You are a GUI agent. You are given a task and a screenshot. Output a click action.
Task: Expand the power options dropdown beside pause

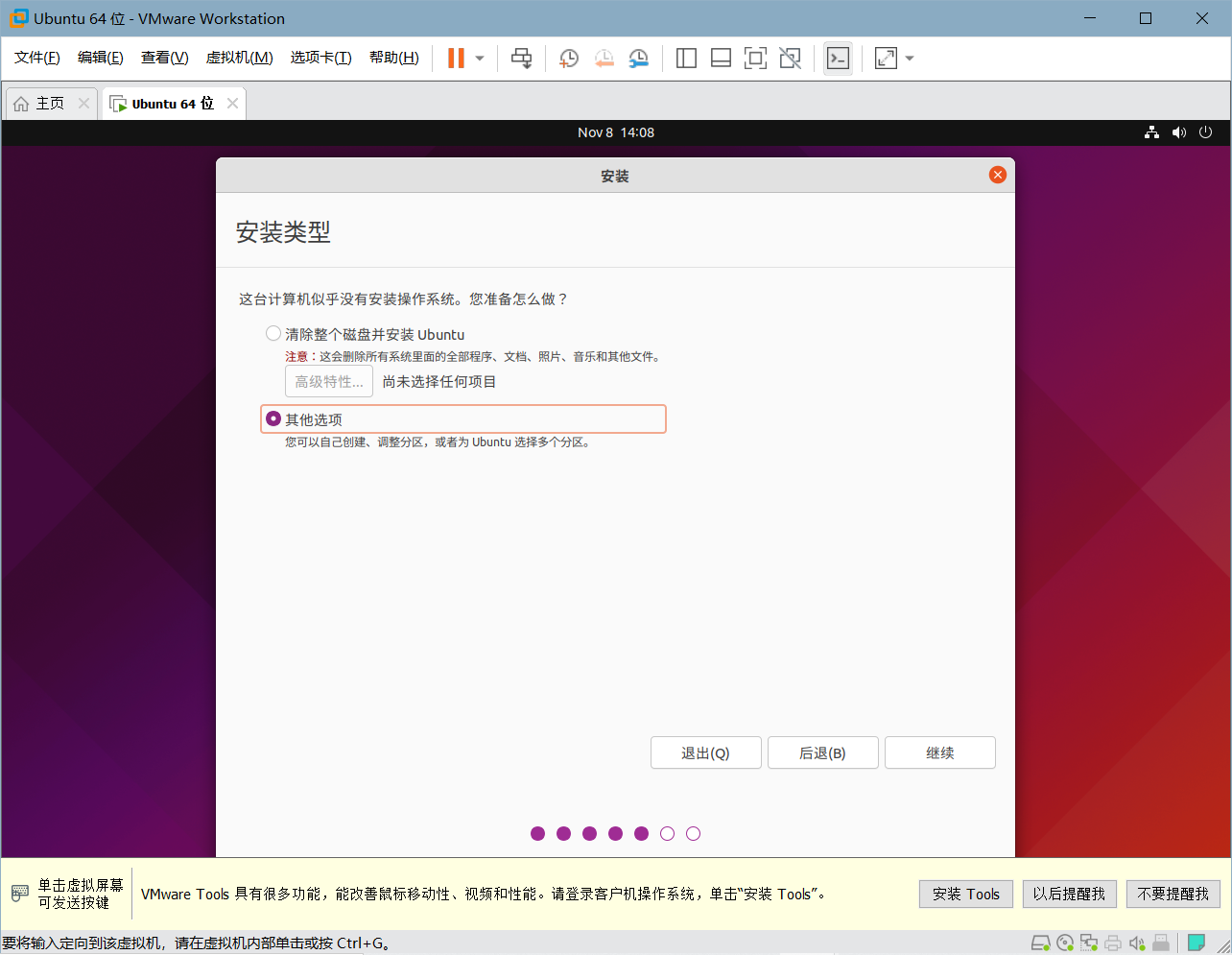pos(480,59)
